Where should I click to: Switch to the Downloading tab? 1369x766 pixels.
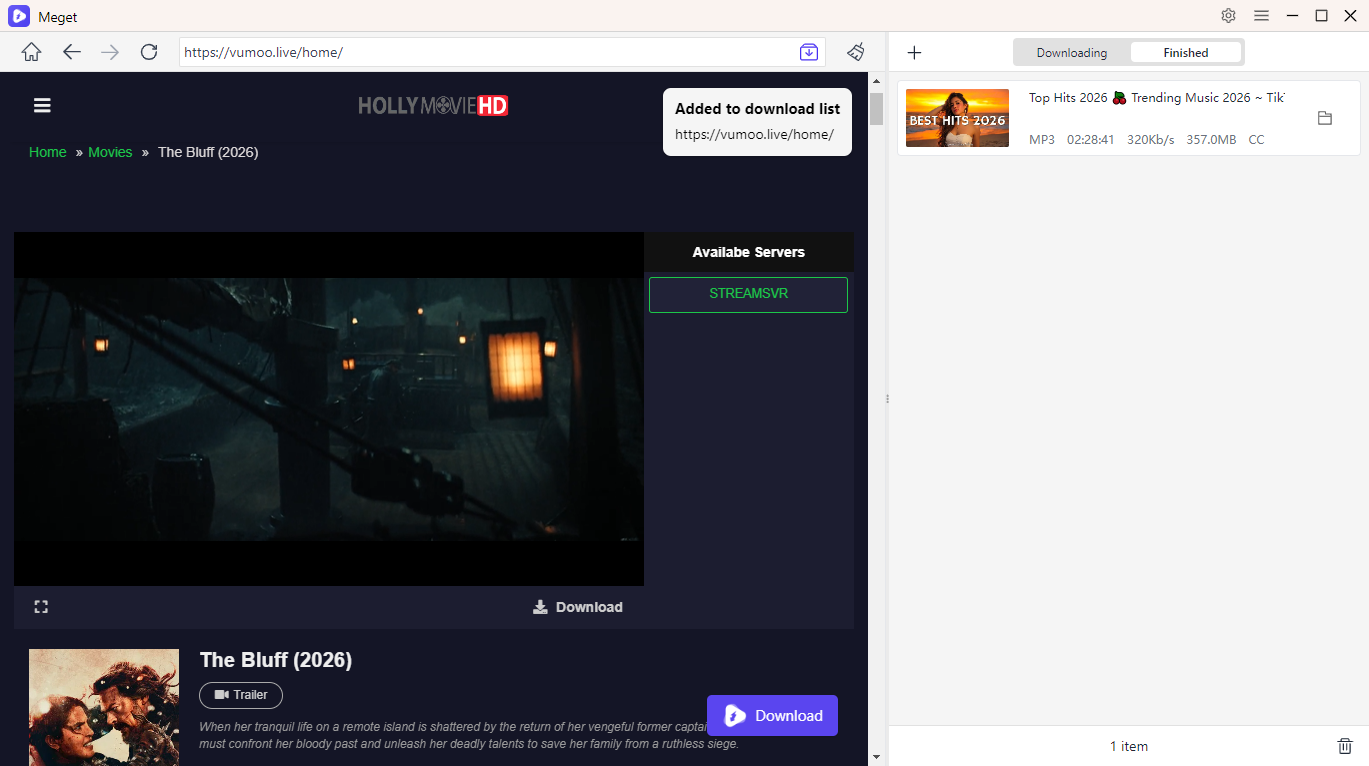(x=1071, y=53)
